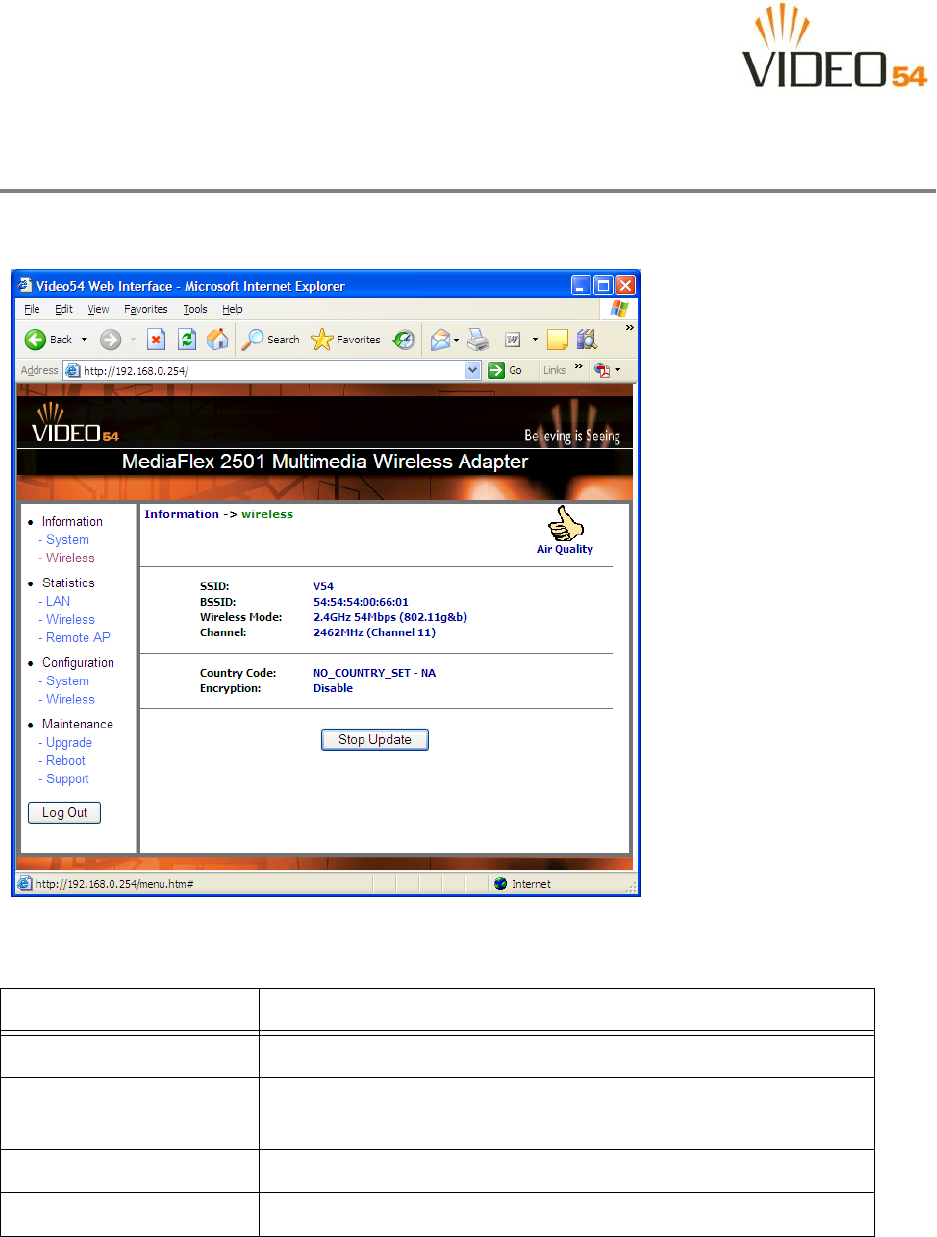Expand the toolbar overflow chevron

[x=629, y=327]
